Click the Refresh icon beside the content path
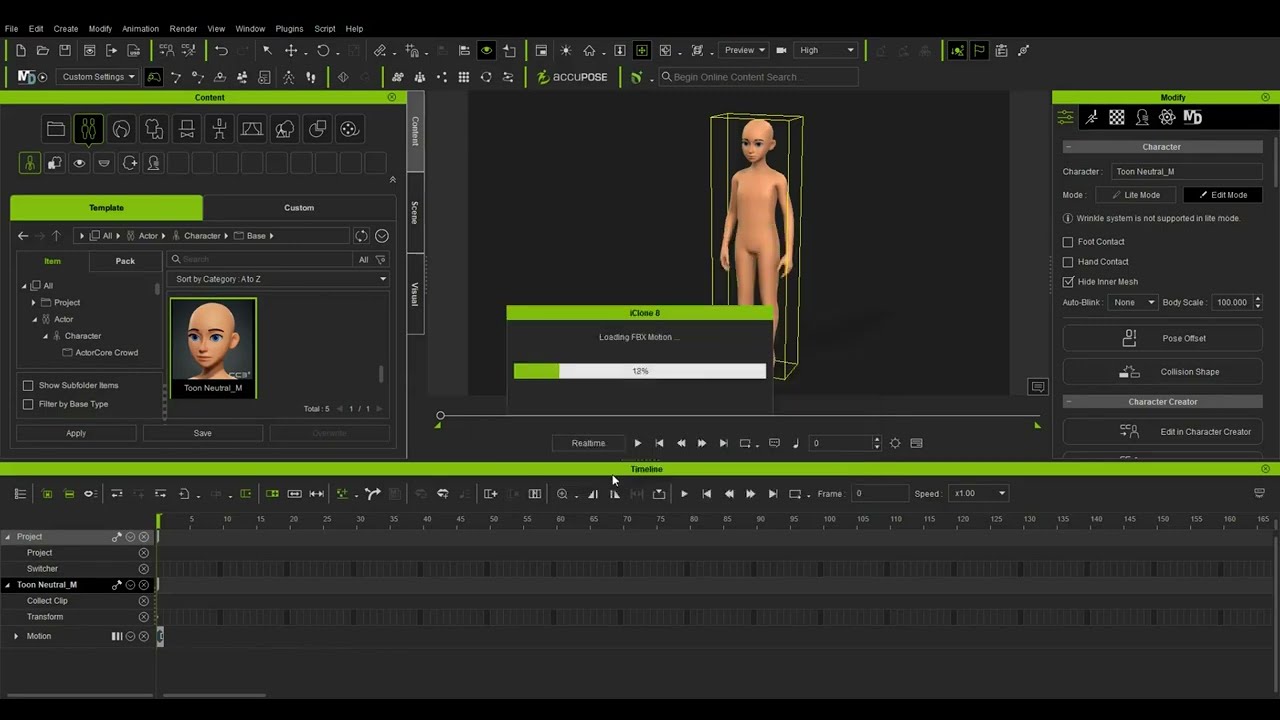The image size is (1280, 720). coord(361,236)
